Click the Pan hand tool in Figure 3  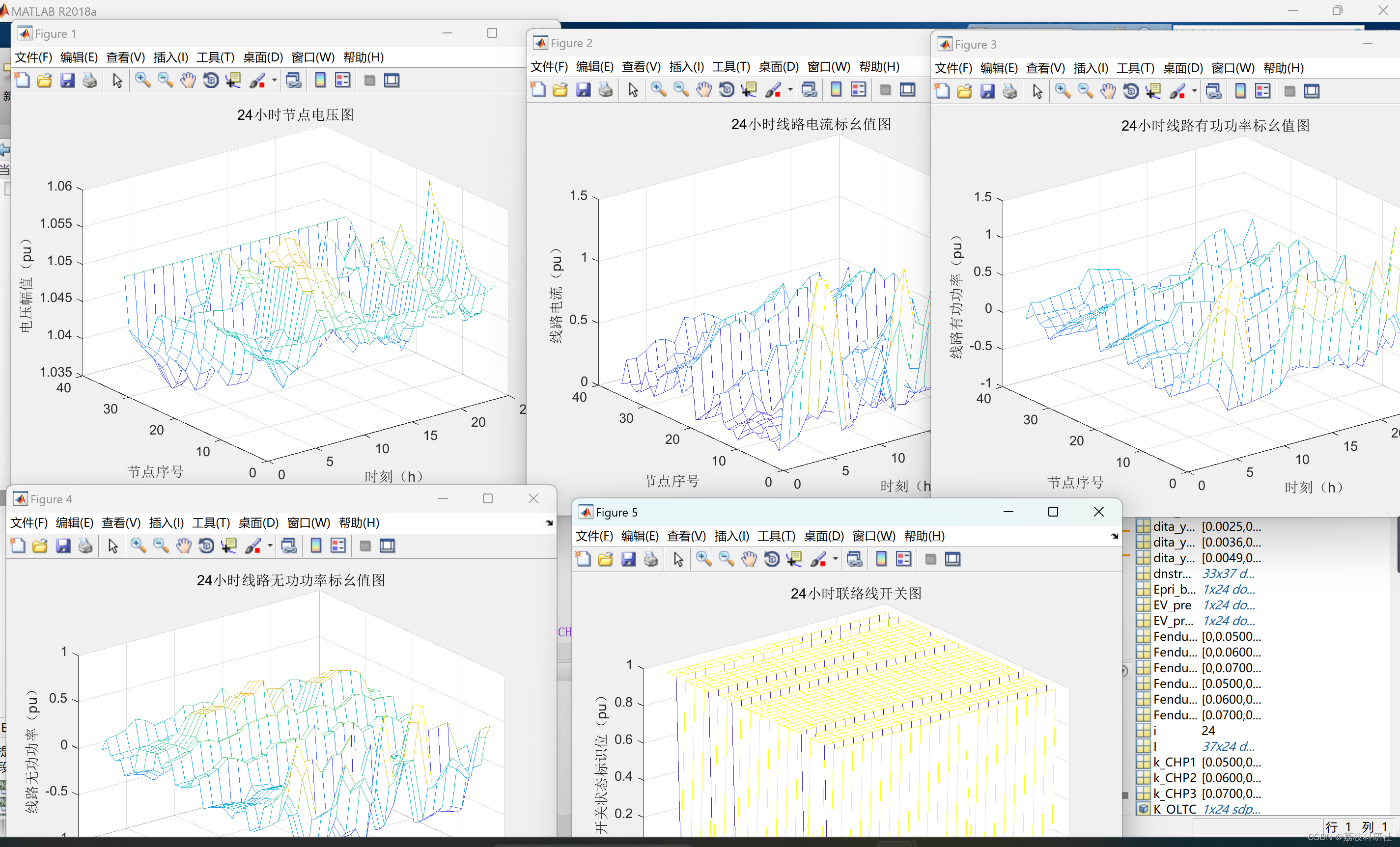1108,91
